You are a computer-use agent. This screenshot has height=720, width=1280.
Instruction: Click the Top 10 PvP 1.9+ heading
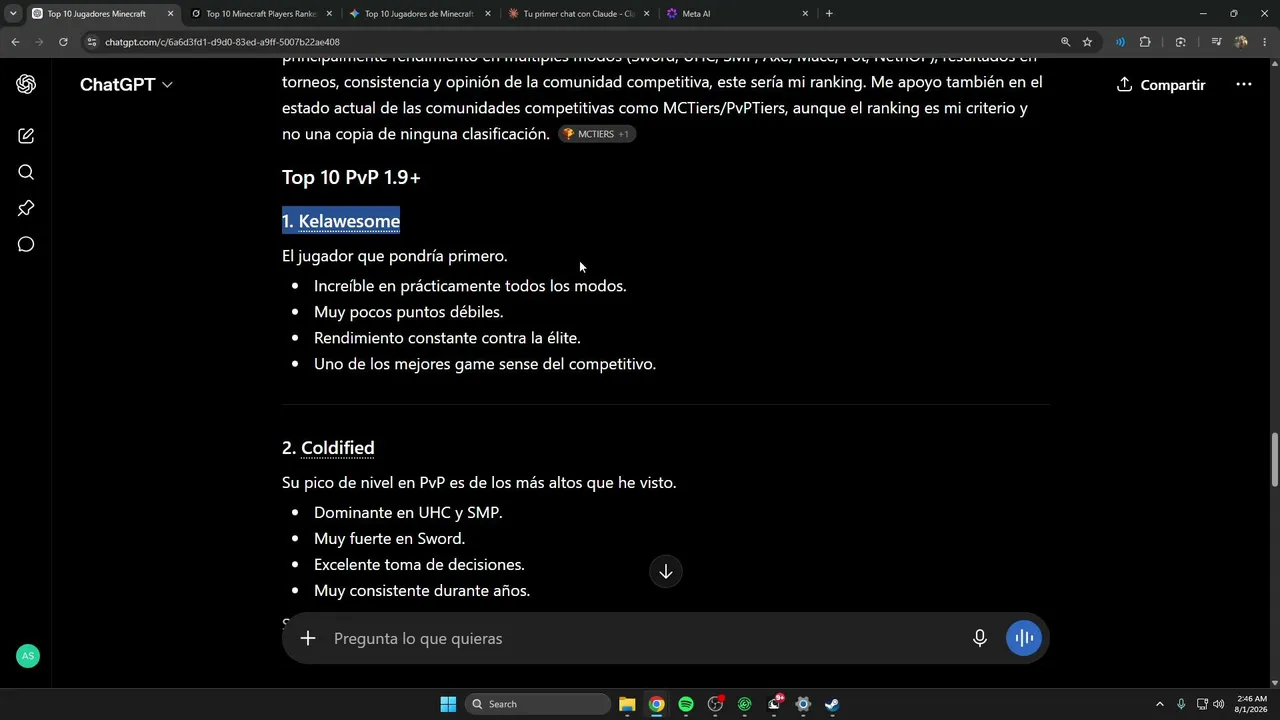(351, 177)
